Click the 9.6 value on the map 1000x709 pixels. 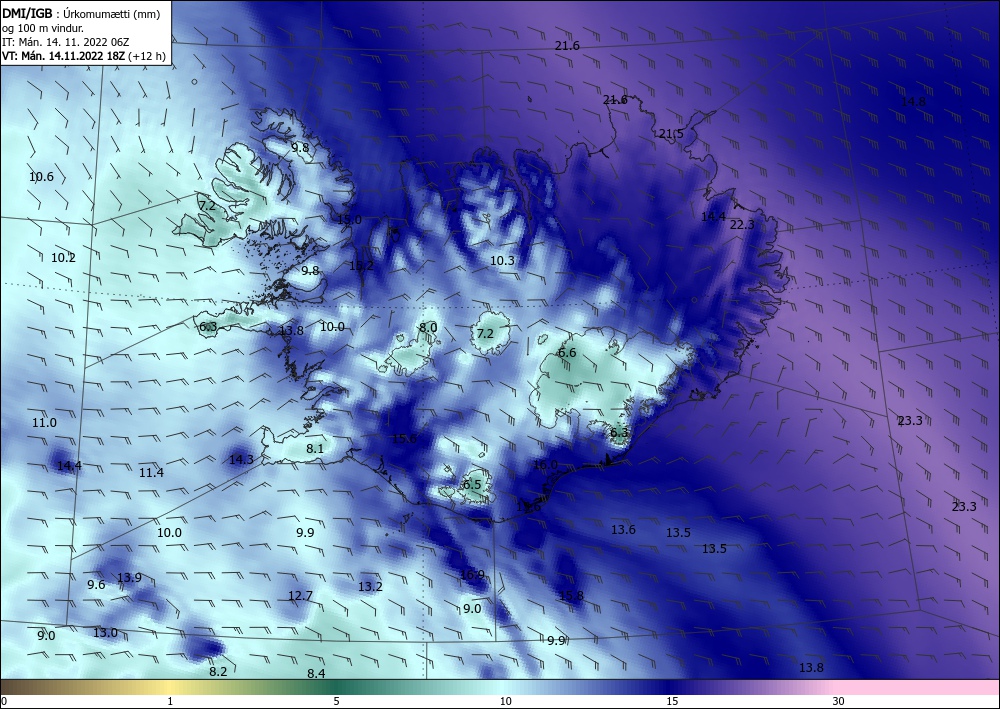96,585
